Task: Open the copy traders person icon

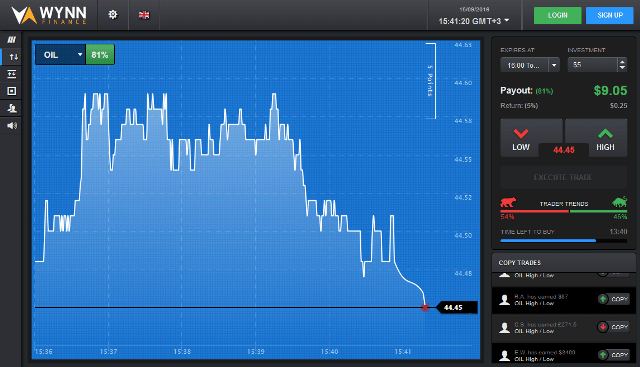Action: [x=12, y=108]
